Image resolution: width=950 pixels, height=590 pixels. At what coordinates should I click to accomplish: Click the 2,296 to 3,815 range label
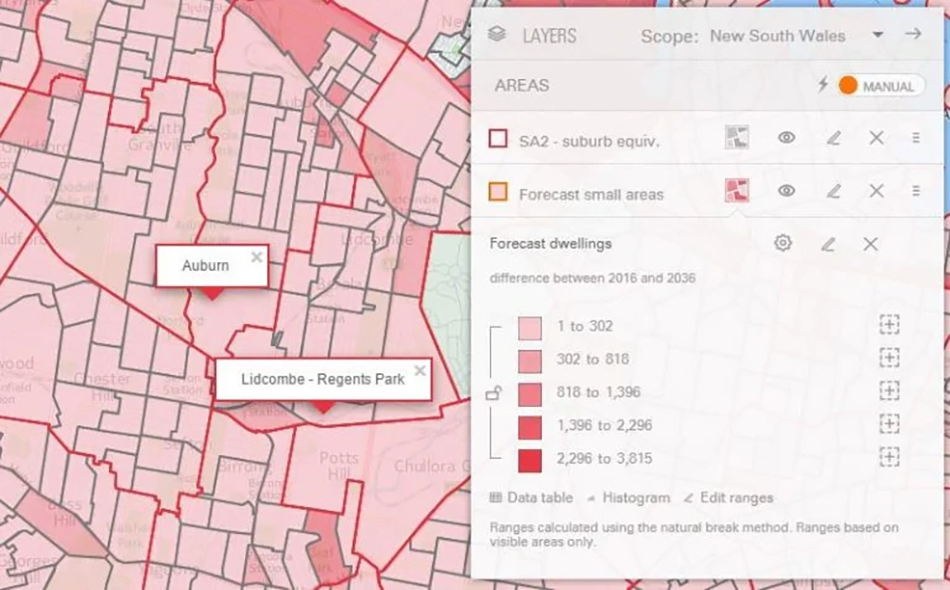[x=605, y=458]
